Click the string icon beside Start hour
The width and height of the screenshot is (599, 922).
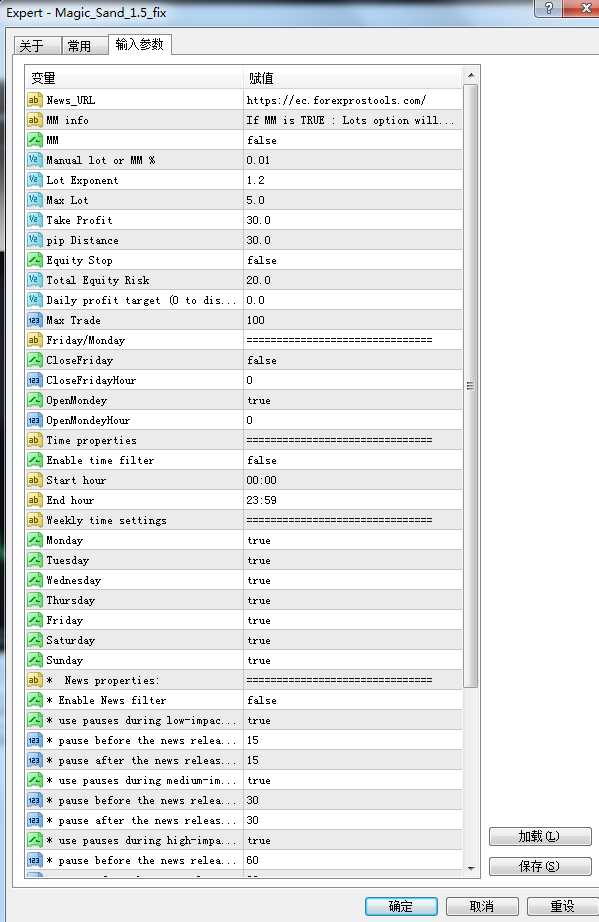(x=35, y=480)
